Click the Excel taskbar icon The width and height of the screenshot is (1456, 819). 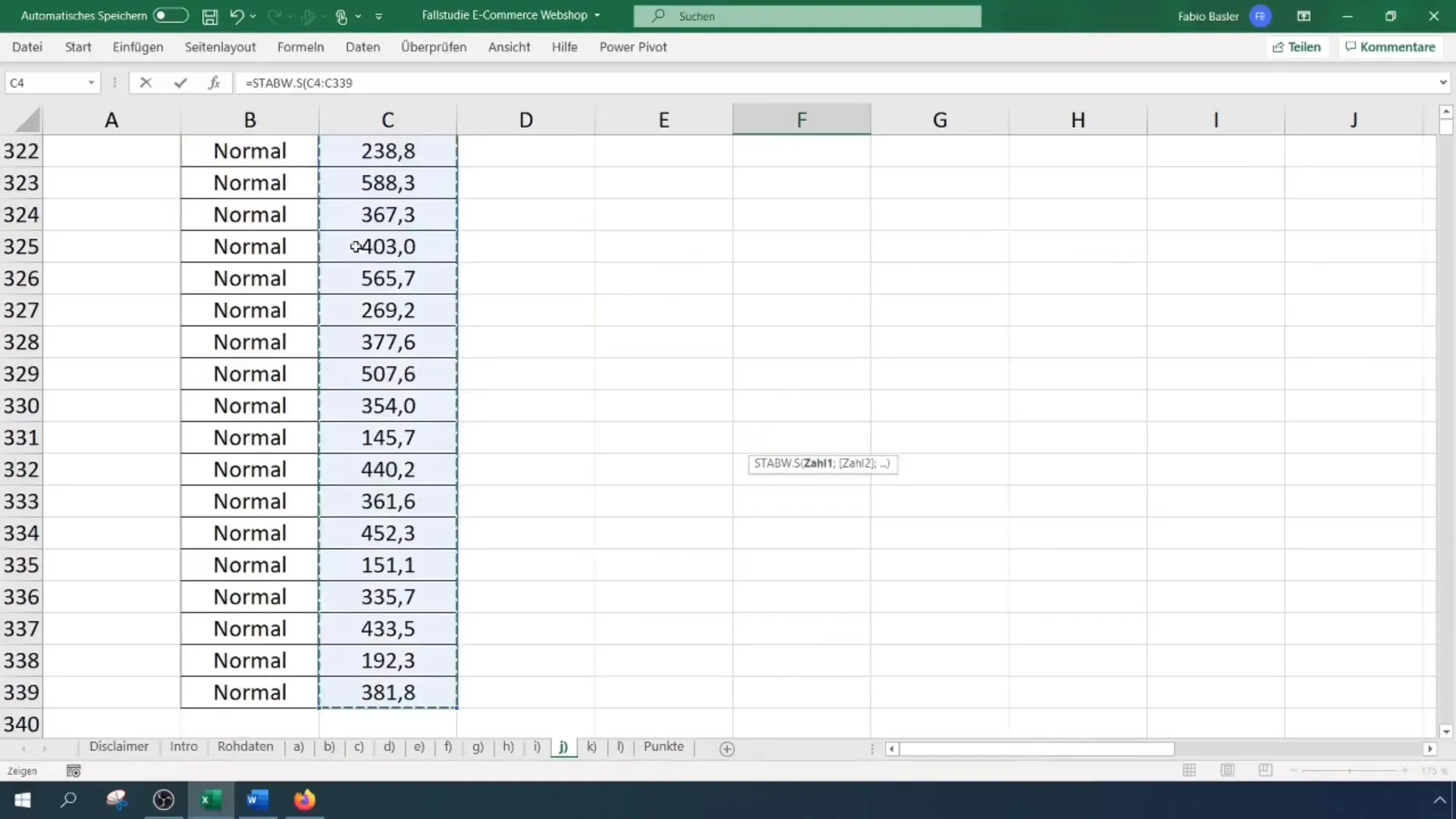[x=211, y=800]
